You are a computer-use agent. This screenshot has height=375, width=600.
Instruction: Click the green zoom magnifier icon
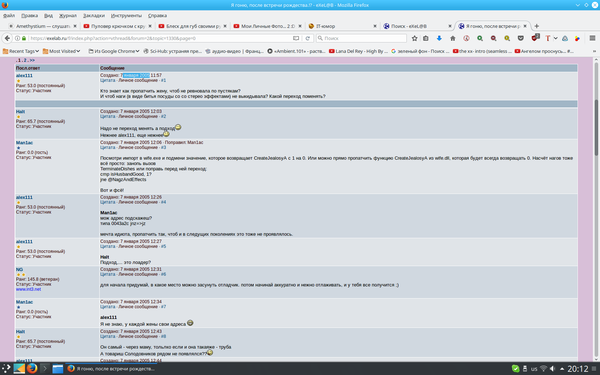click(480, 38)
